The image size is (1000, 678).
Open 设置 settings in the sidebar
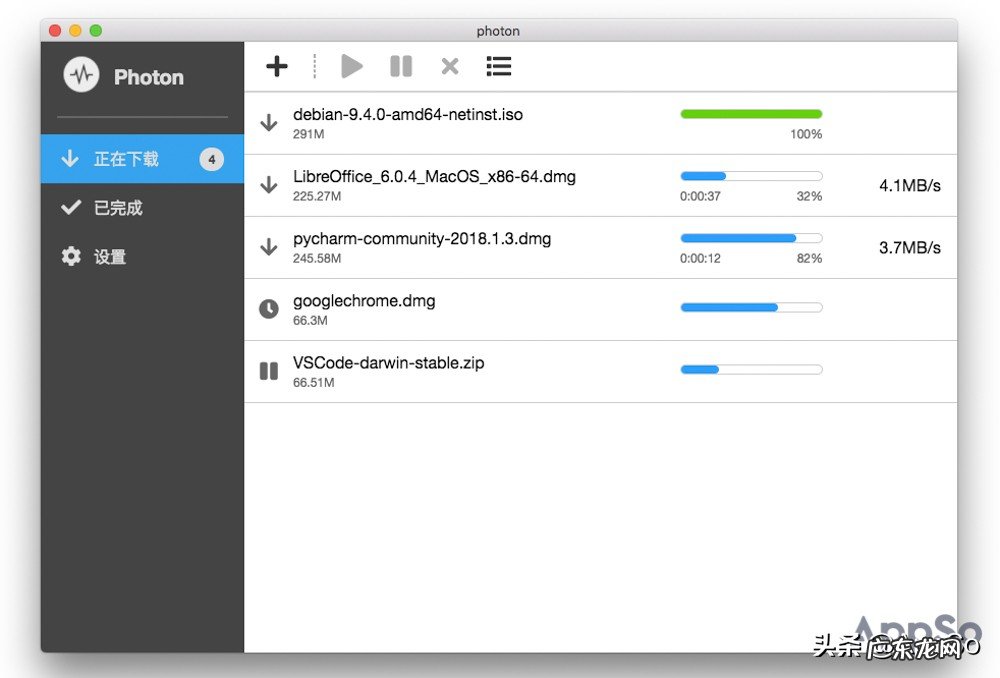[x=142, y=256]
